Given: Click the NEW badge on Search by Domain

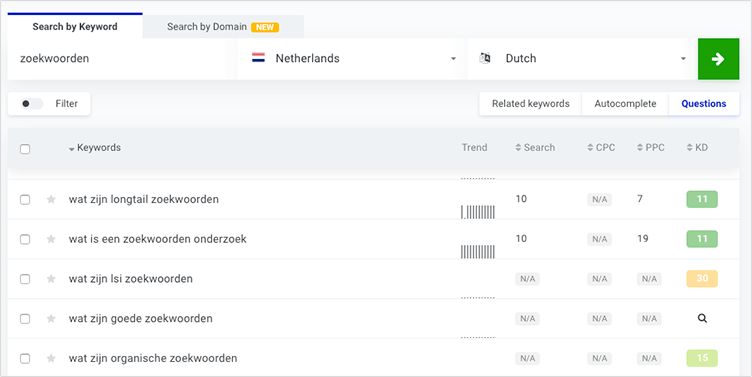Looking at the screenshot, I should 265,27.
